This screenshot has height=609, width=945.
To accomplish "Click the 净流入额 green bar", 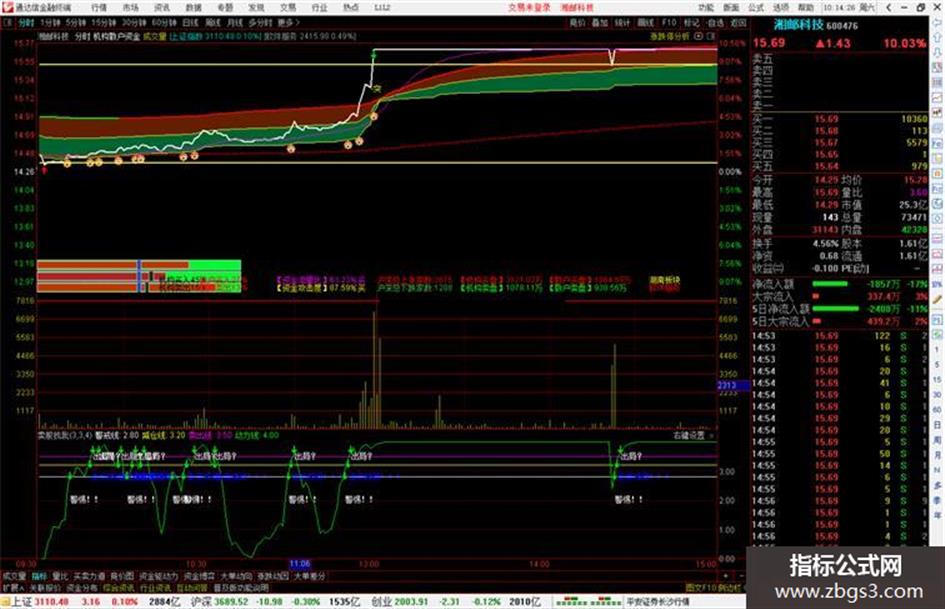I will [x=829, y=283].
